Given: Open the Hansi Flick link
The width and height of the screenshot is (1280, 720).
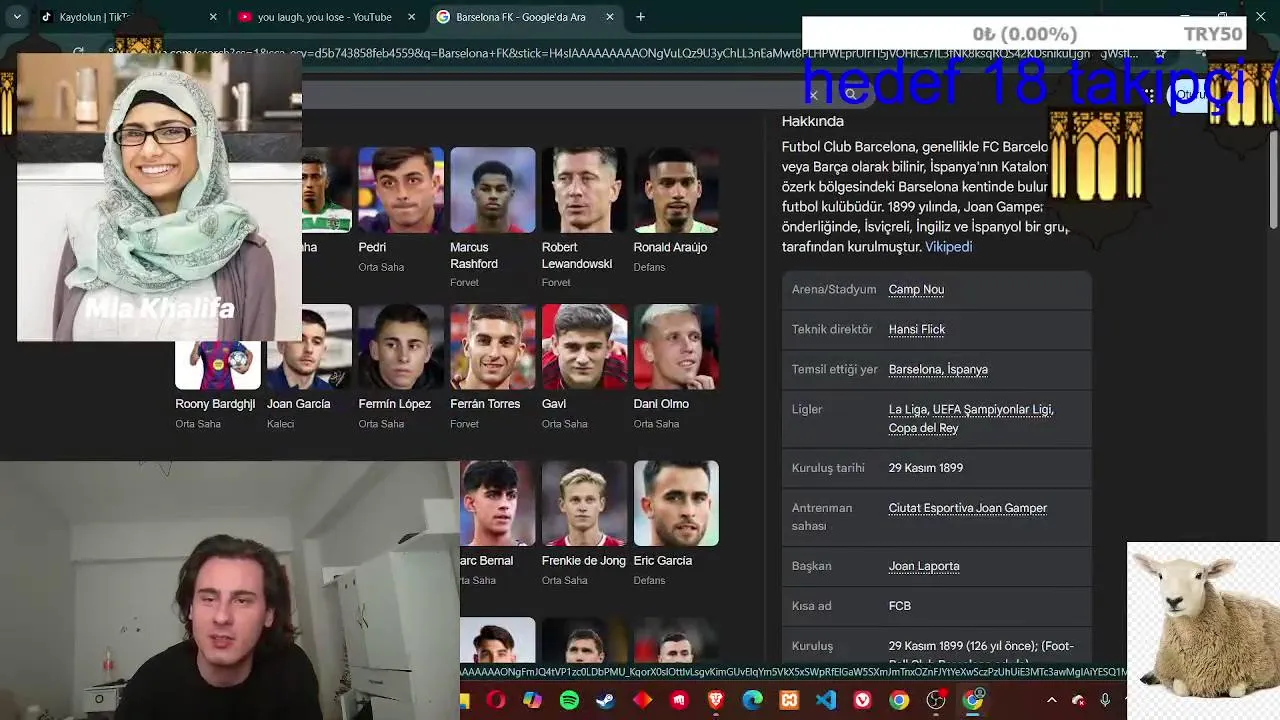Looking at the screenshot, I should click(x=917, y=329).
